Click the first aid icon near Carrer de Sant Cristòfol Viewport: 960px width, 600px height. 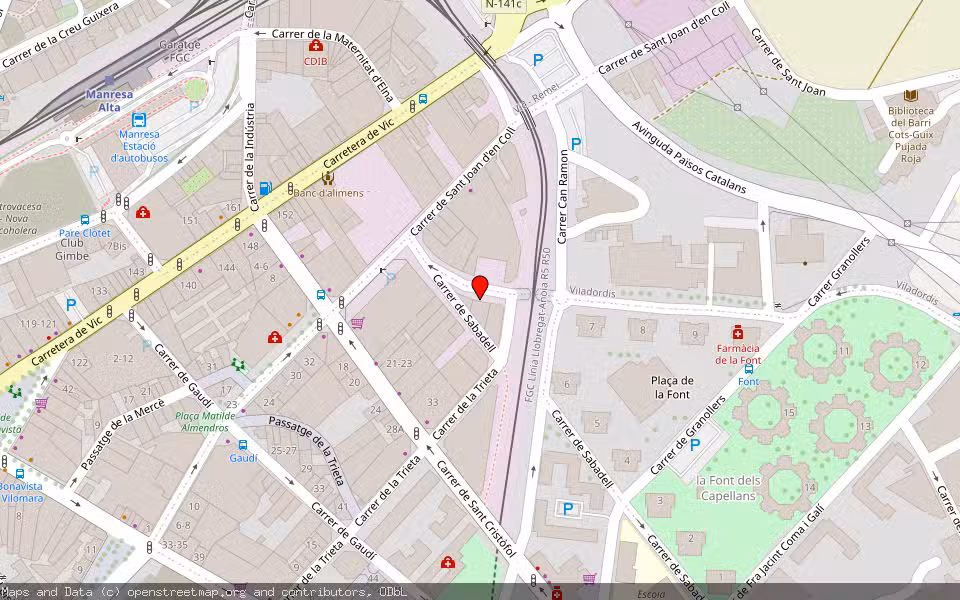447,561
